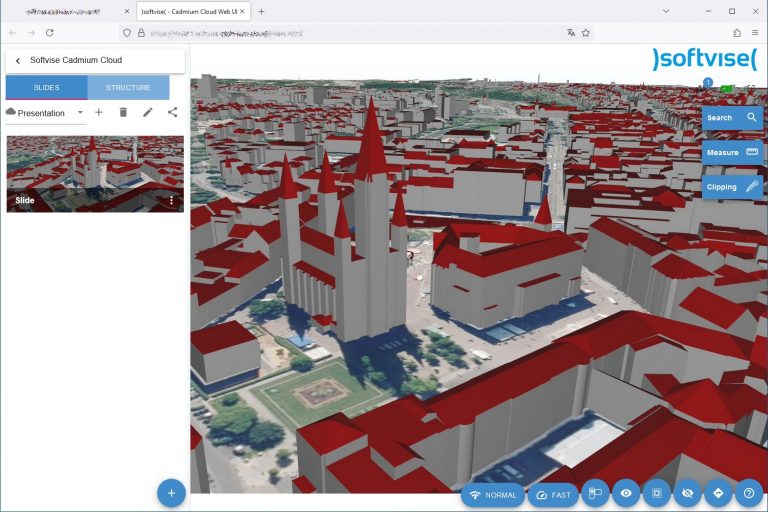The height and width of the screenshot is (512, 768).
Task: Open the Slide three-dot options menu
Action: 171,201
